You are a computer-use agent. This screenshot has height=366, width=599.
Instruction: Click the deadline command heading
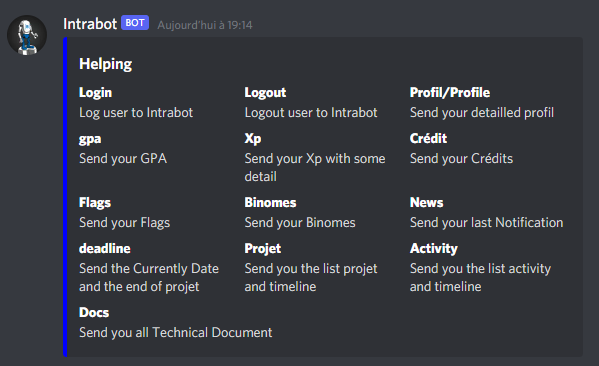pyautogui.click(x=105, y=248)
